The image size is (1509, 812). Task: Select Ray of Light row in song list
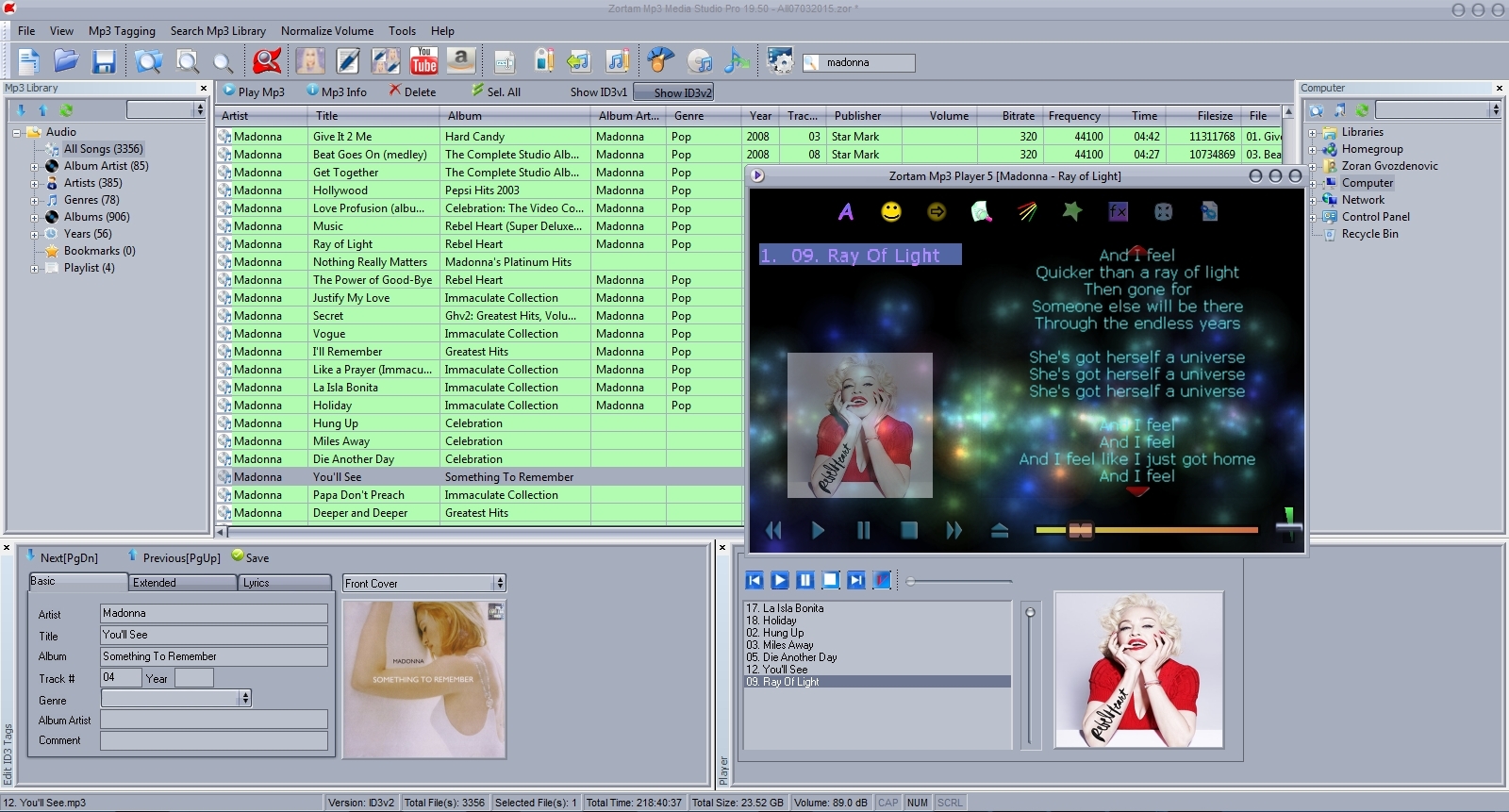[479, 244]
